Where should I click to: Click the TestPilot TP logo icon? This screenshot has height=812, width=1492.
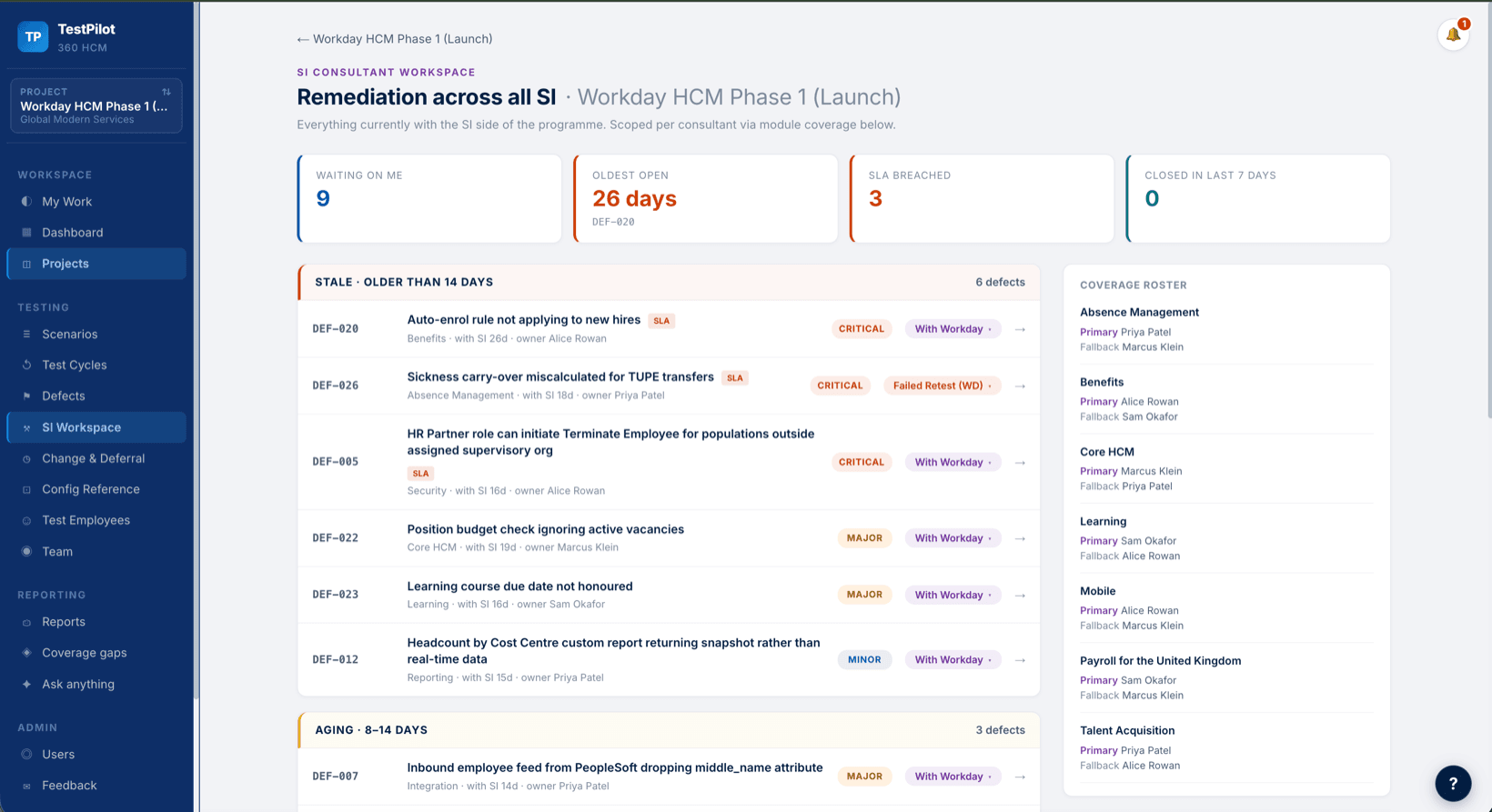tap(33, 36)
